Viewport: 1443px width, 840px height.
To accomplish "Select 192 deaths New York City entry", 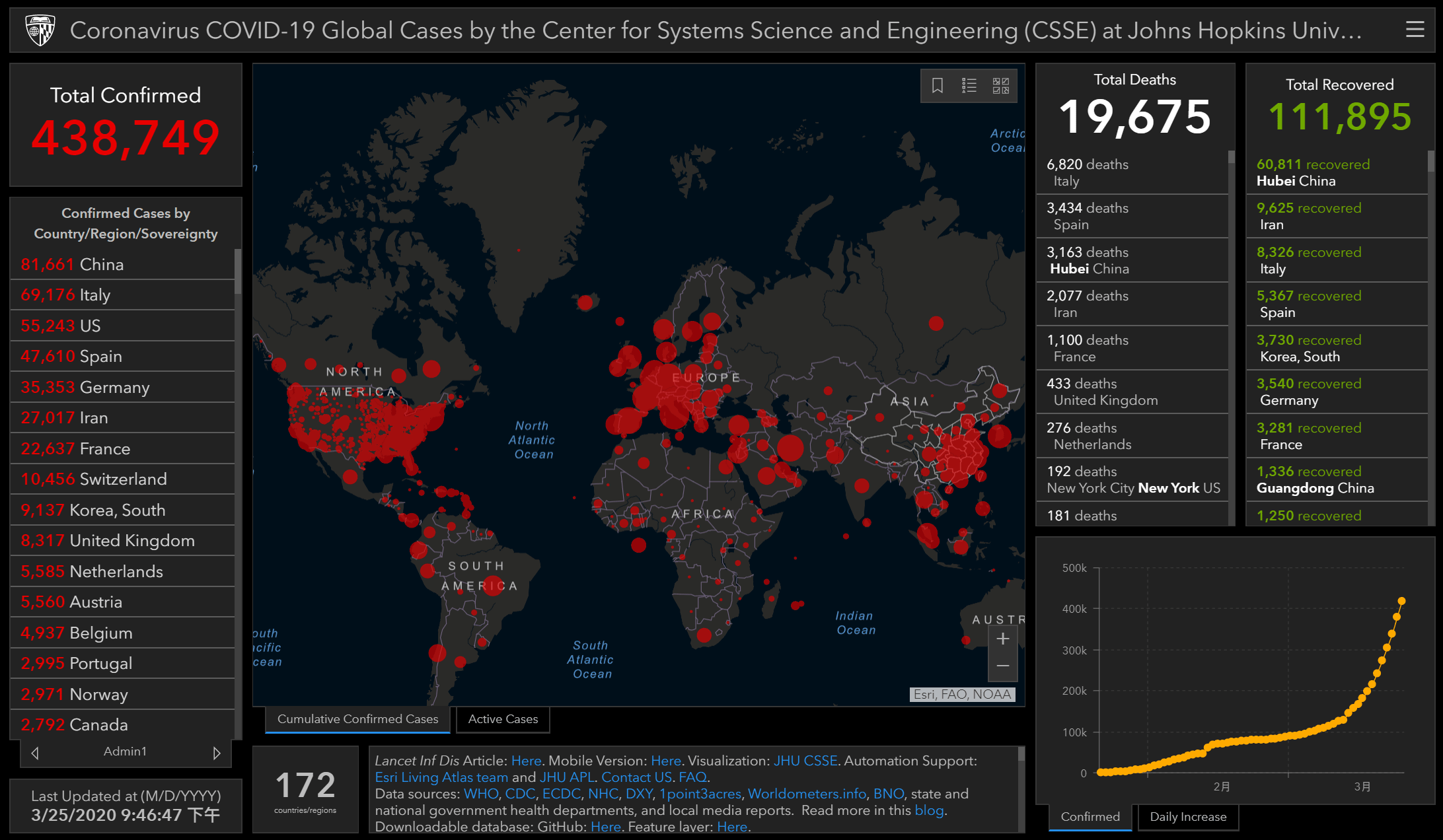I will coord(1132,479).
